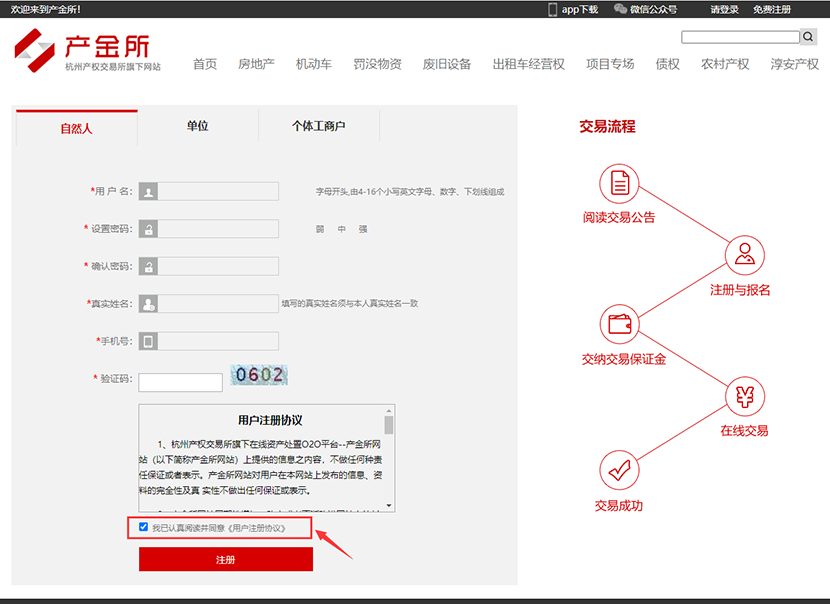Screen dimensions: 830x604
Task: Click agreement scrollbar up arrow
Action: point(388,411)
